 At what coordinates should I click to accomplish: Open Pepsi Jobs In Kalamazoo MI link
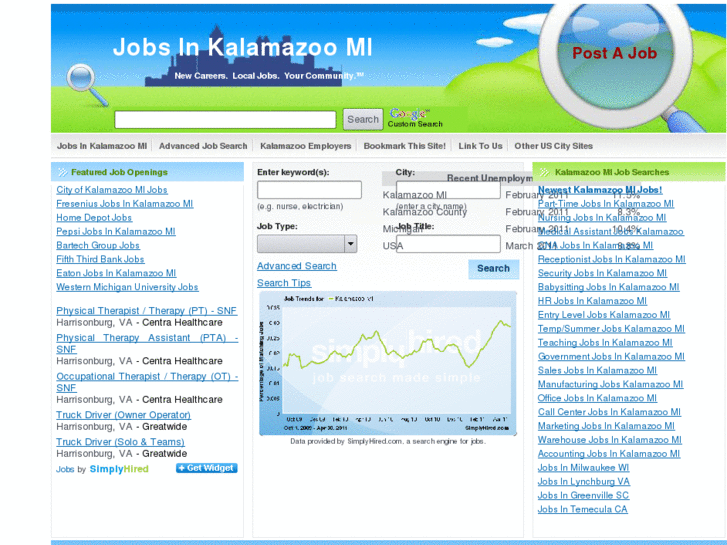[x=116, y=232]
